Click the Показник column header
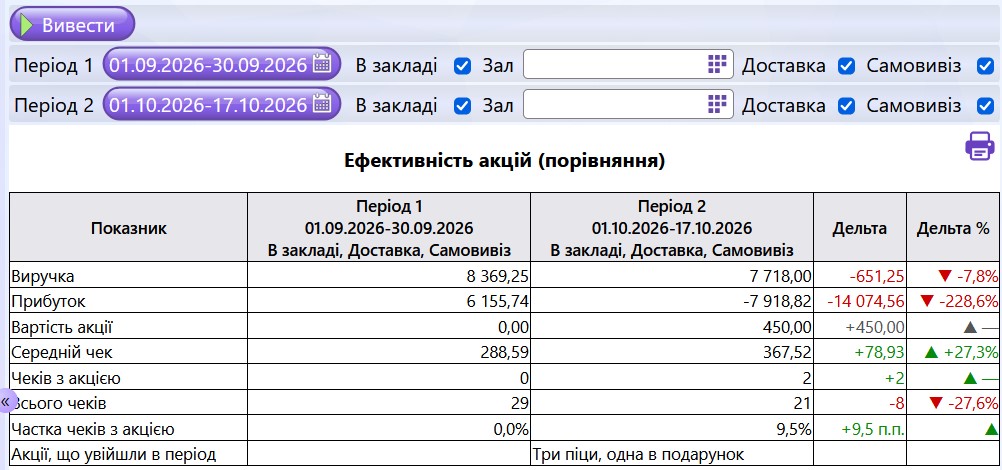The width and height of the screenshot is (1002, 470). click(x=128, y=228)
